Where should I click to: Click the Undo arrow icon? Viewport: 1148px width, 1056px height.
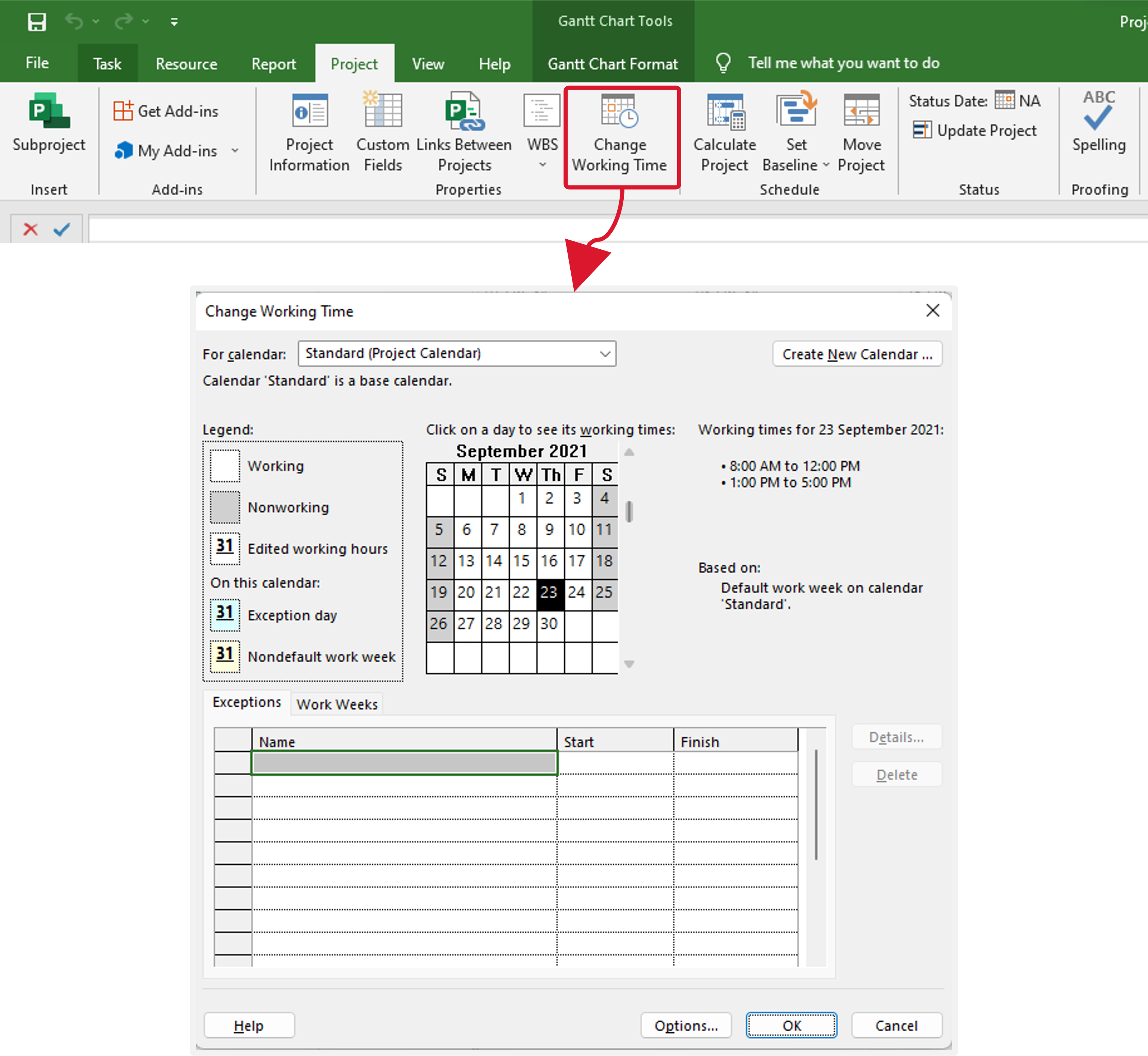(74, 22)
